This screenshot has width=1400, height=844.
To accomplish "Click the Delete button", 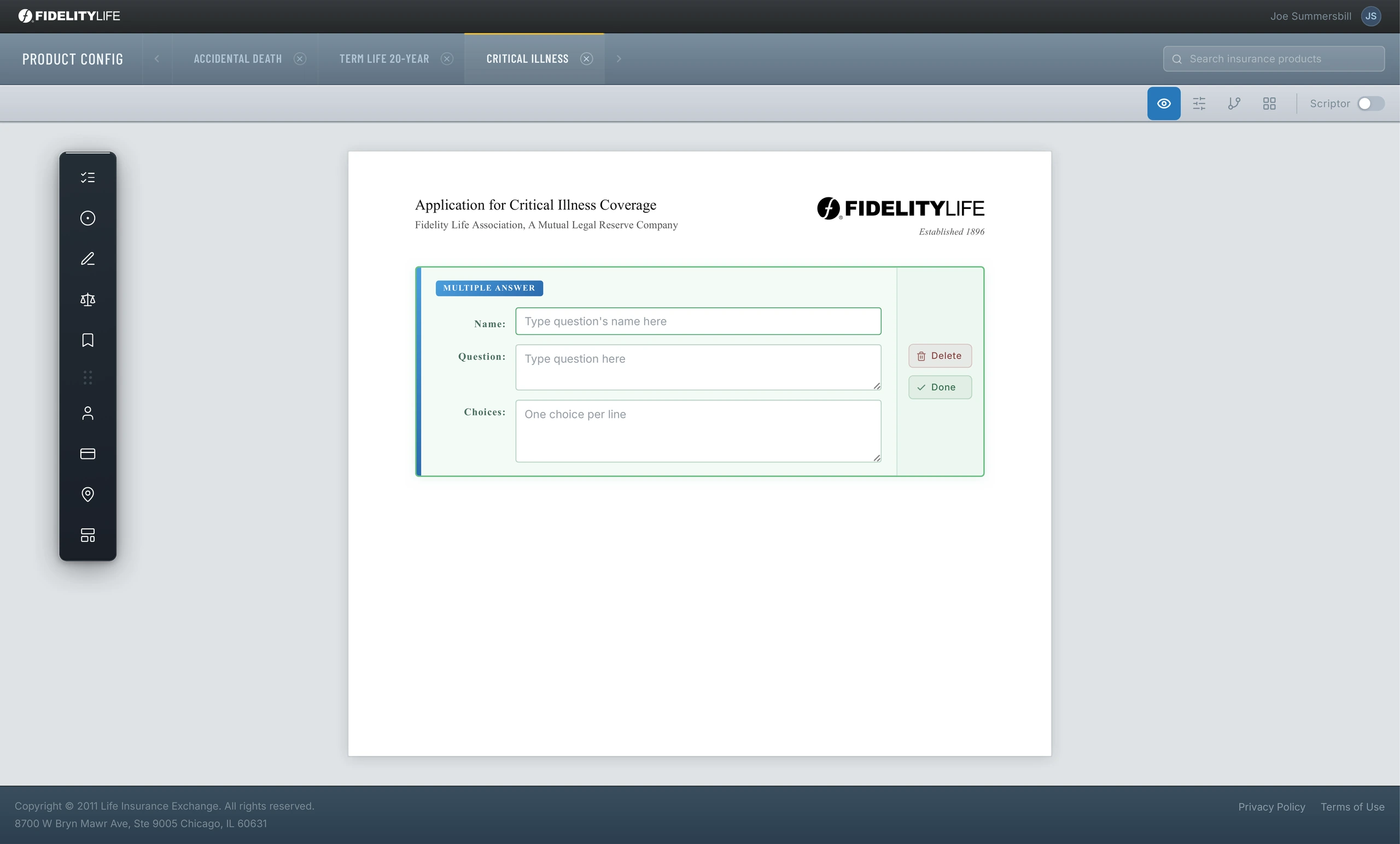I will 940,356.
